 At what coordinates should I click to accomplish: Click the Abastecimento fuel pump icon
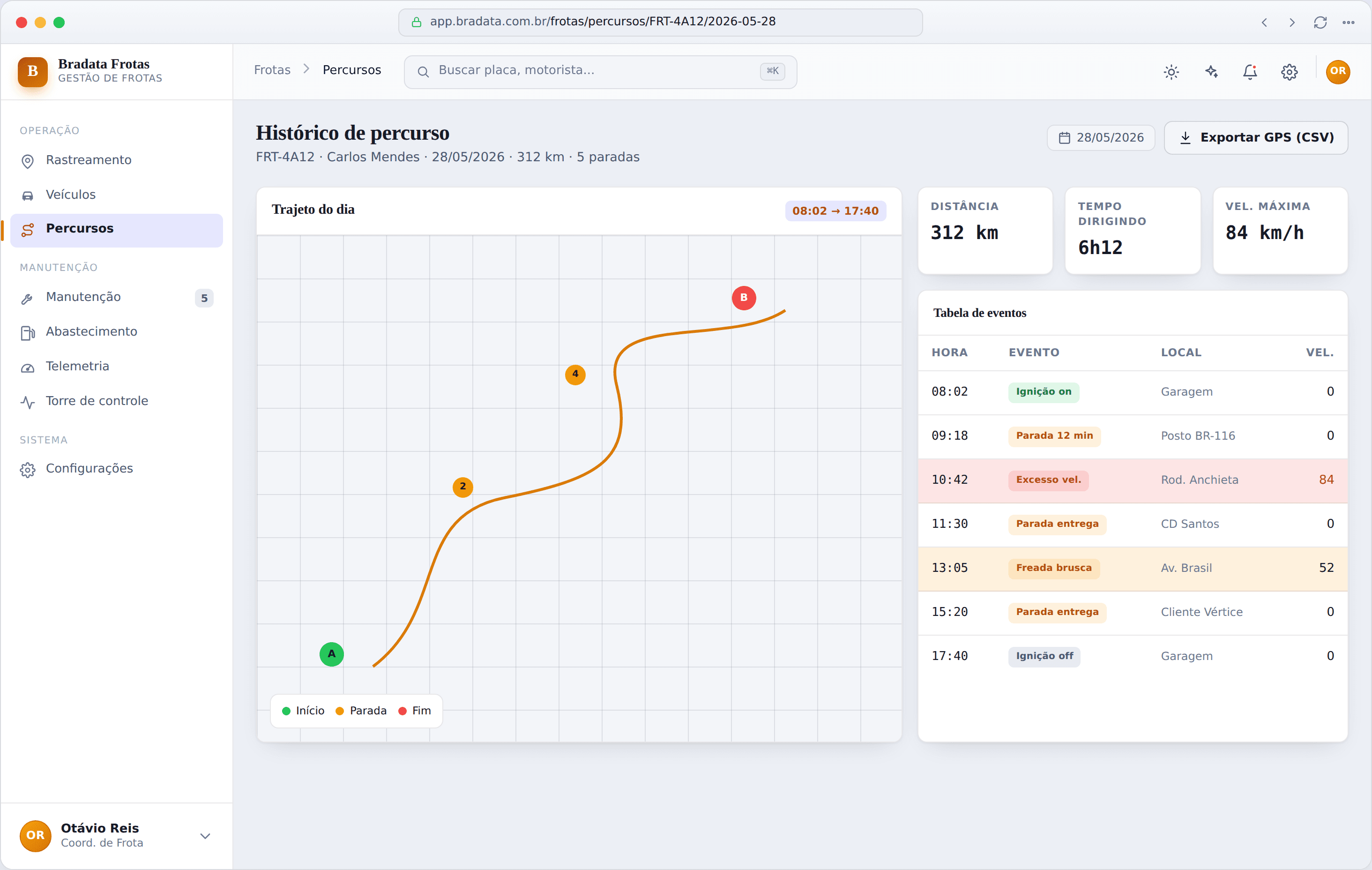(x=27, y=334)
